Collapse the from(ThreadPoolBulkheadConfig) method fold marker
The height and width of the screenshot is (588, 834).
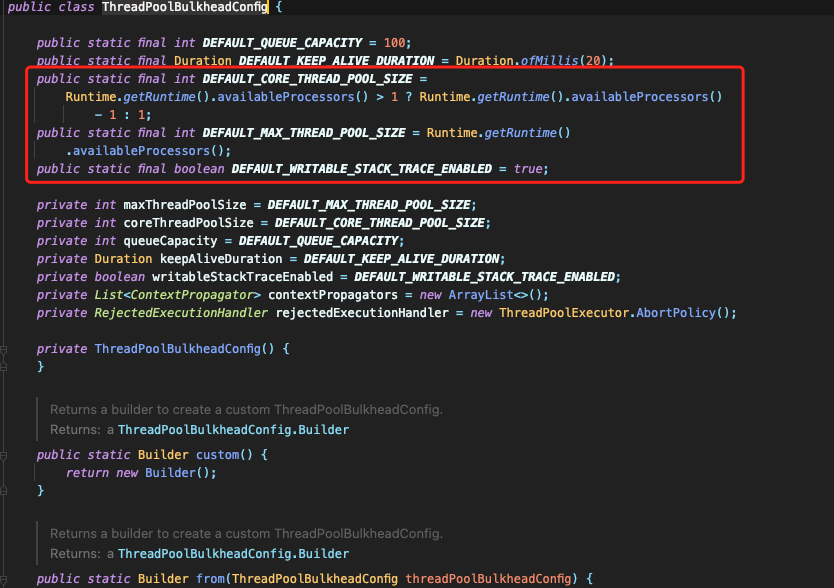3,579
